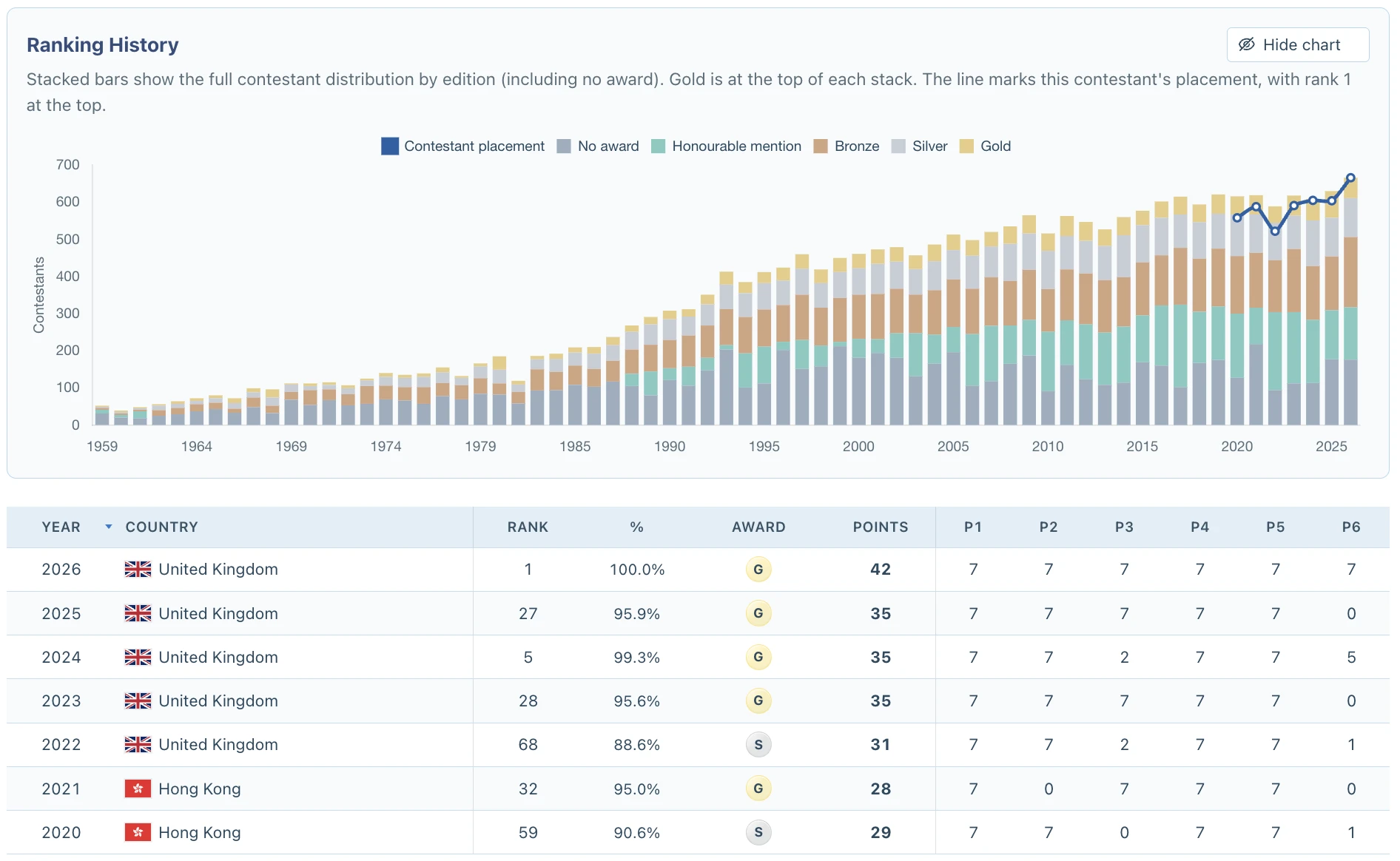This screenshot has width=1400, height=861.
Task: Click the rank value "68"
Action: coord(528,745)
